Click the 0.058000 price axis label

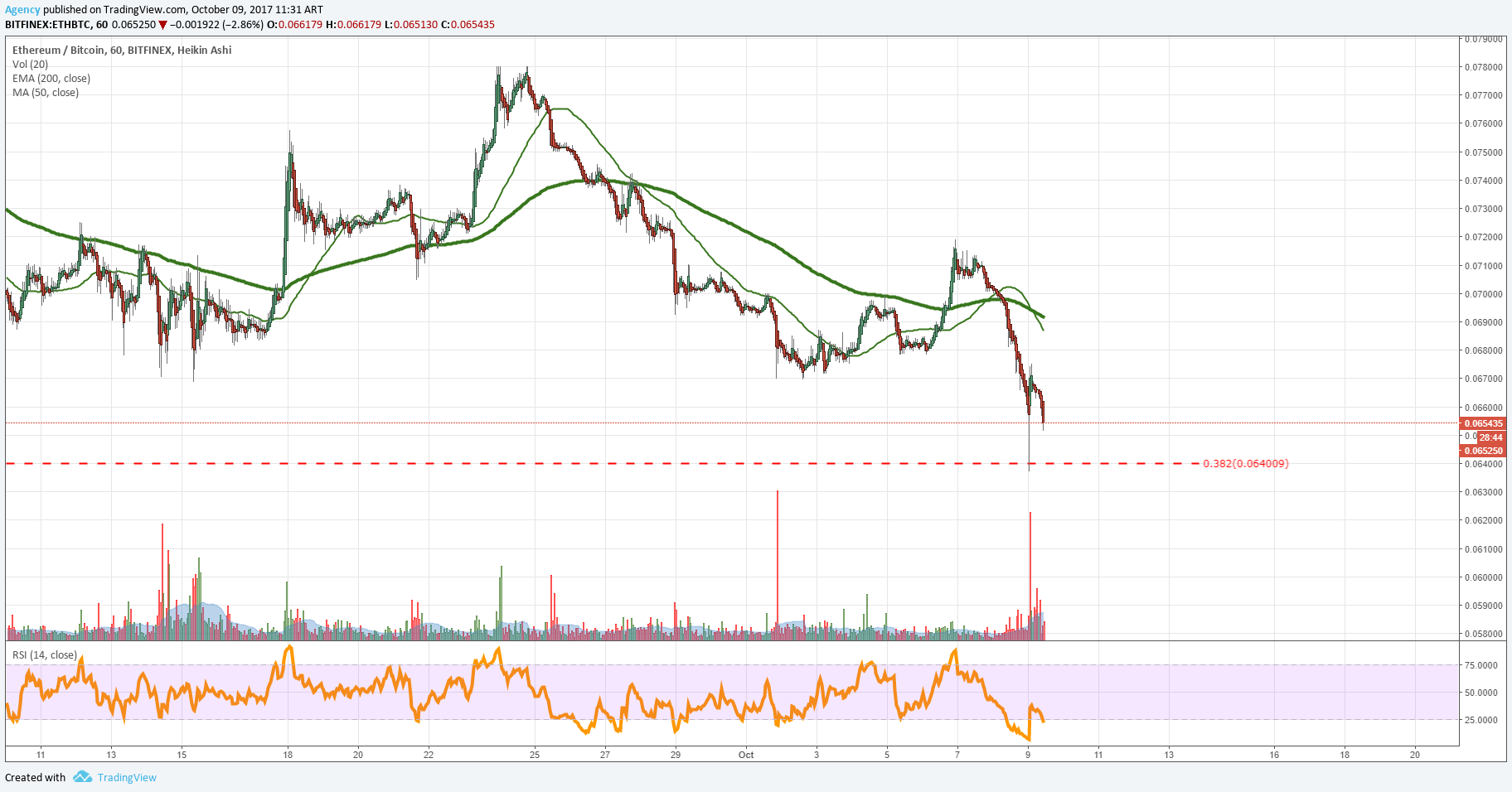pyautogui.click(x=1484, y=634)
